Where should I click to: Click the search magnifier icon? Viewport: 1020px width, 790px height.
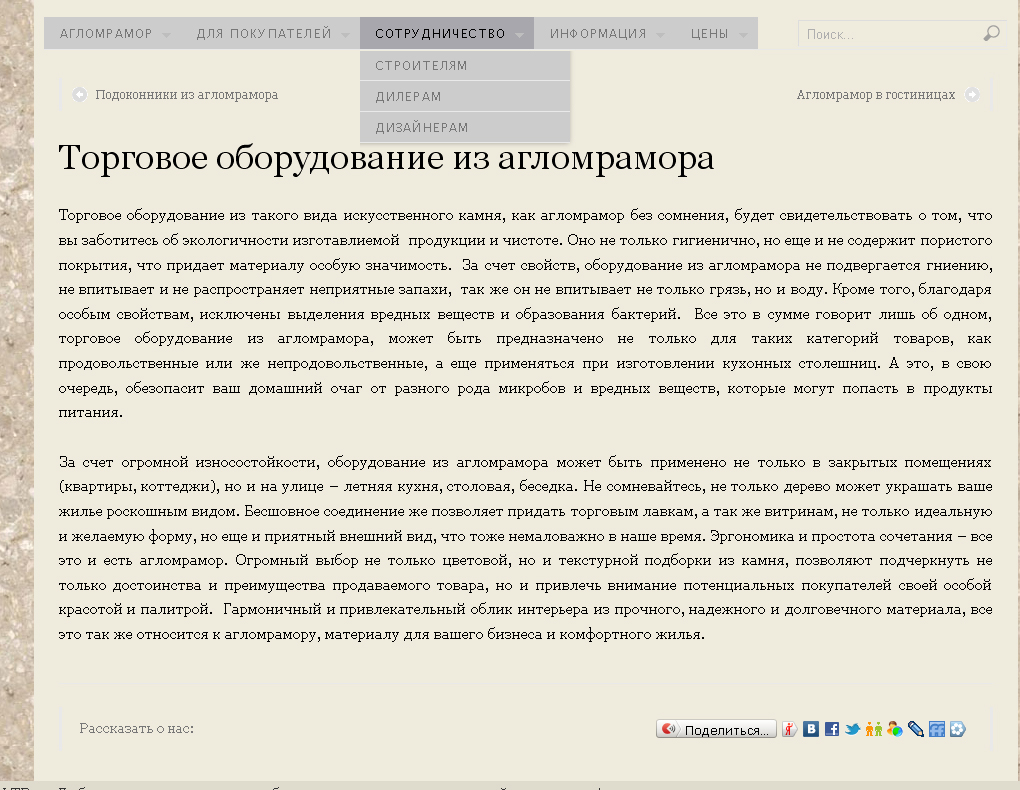[x=991, y=33]
